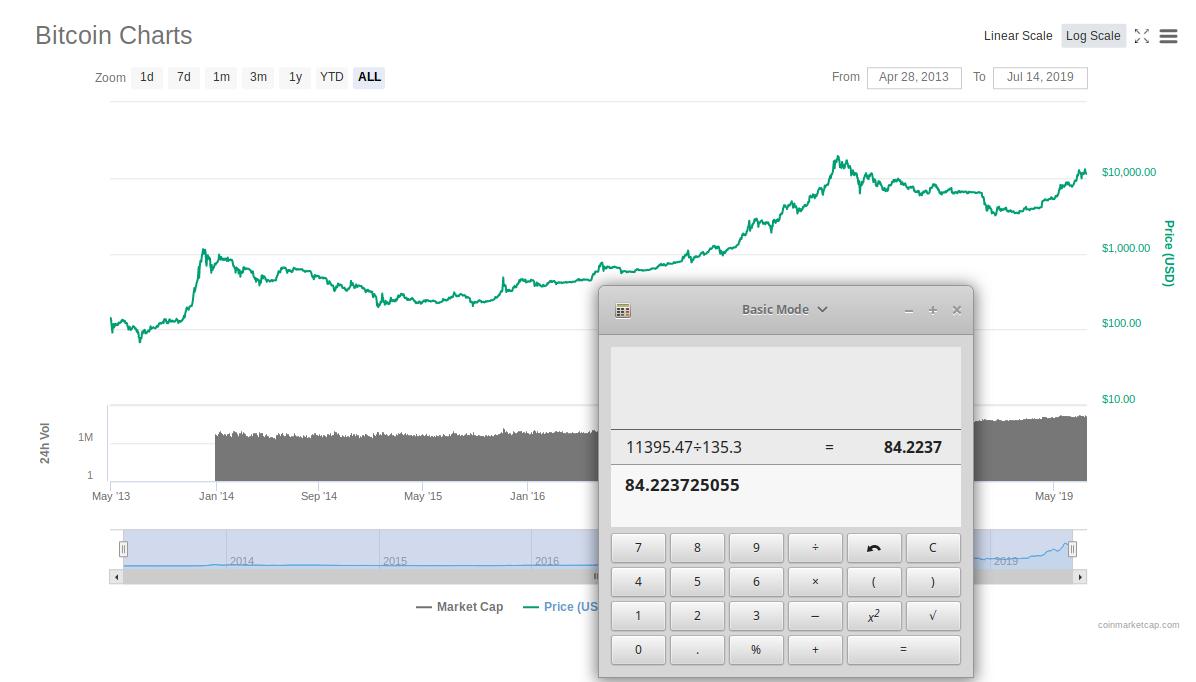Viewport: 1196px width, 682px height.
Task: Click the calculator C clear button
Action: [933, 548]
